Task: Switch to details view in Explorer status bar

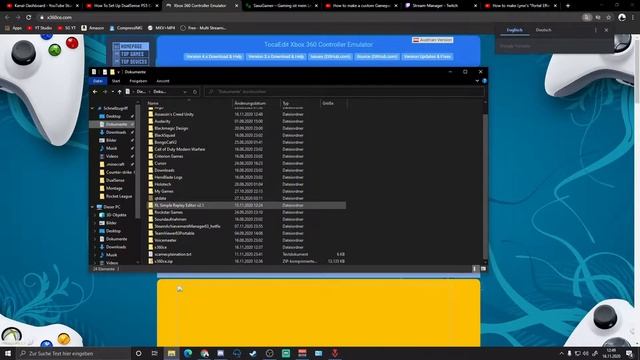Action: [474, 269]
